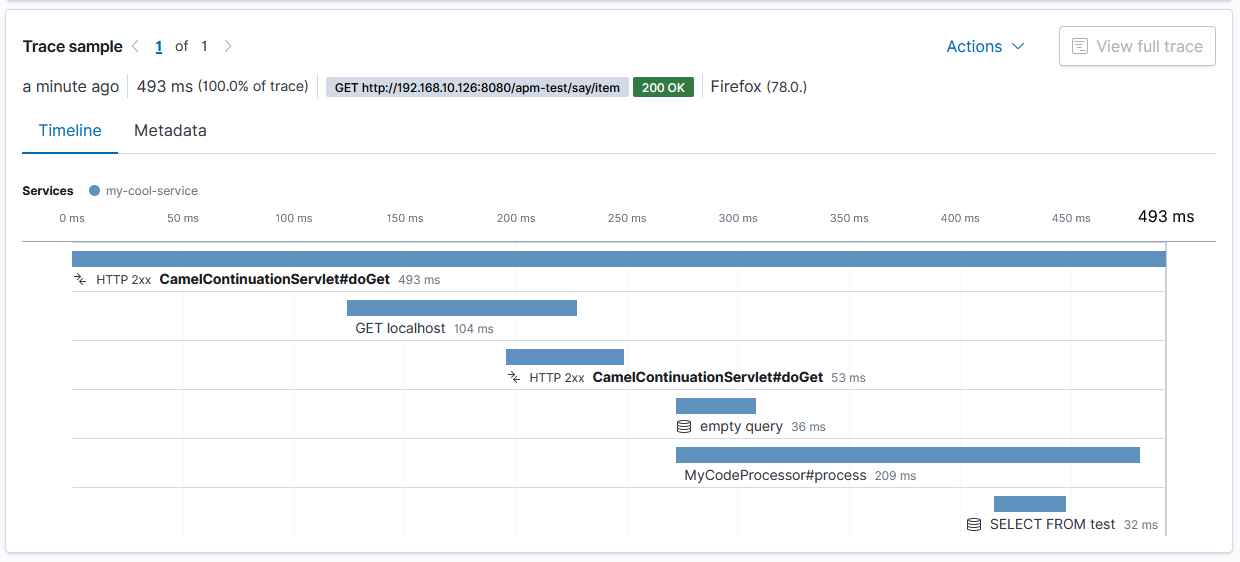Click the GET localhost 104 ms label
1240x562 pixels.
tap(424, 328)
